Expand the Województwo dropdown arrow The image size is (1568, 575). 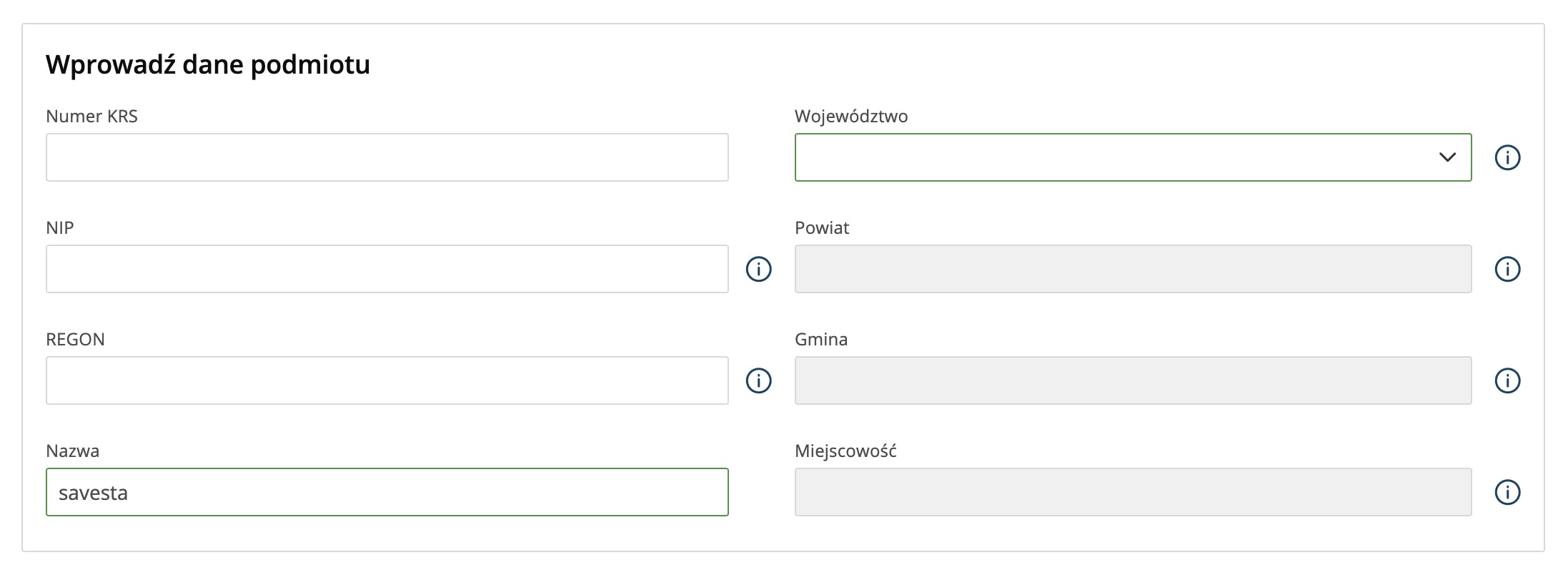(1447, 157)
